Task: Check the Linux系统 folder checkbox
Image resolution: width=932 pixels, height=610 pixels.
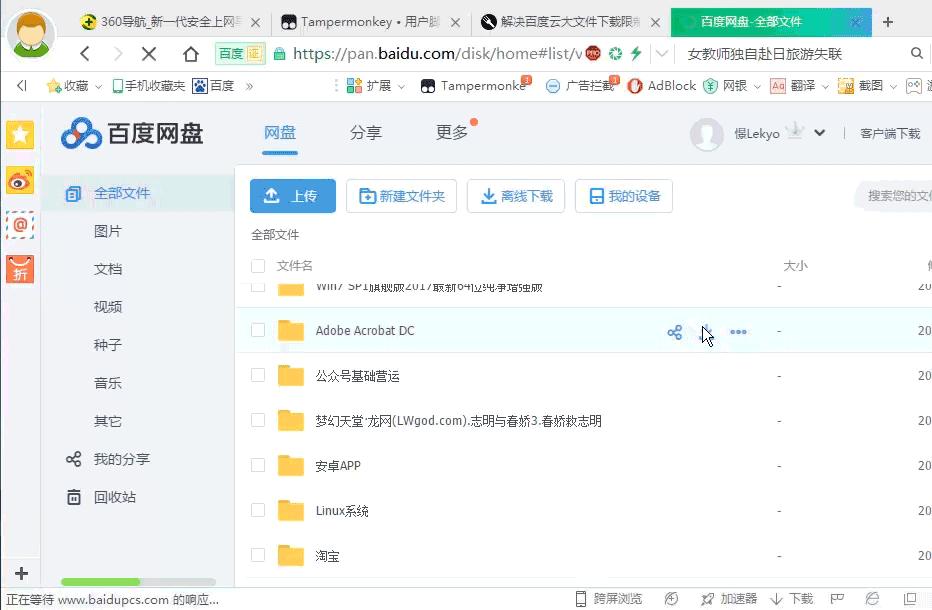Action: [x=257, y=510]
